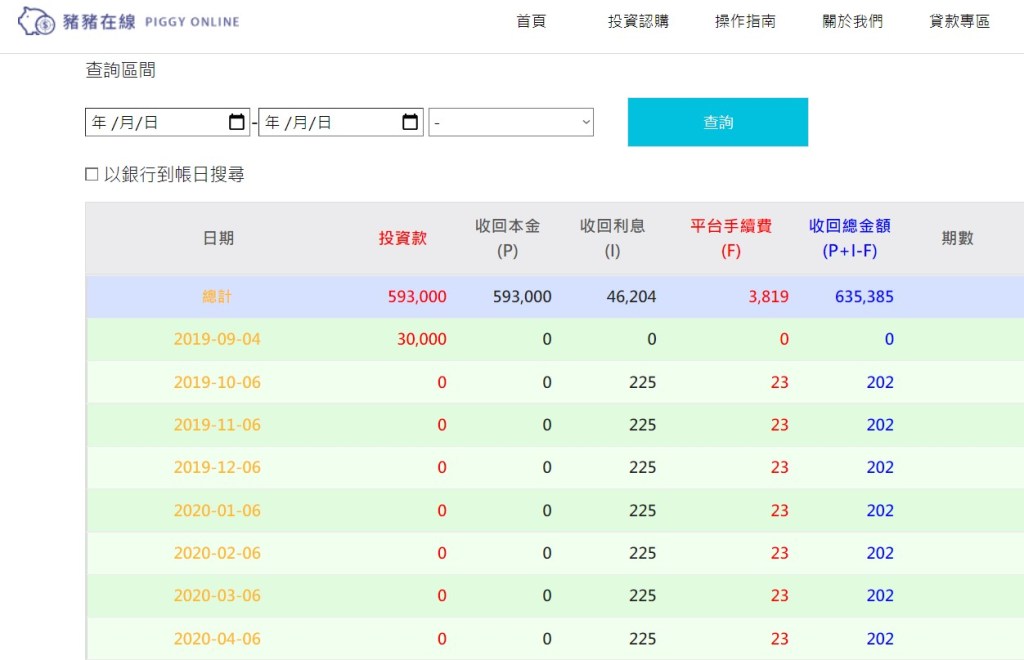
Task: Select the 2020-01-06 date entry
Action: 217,510
